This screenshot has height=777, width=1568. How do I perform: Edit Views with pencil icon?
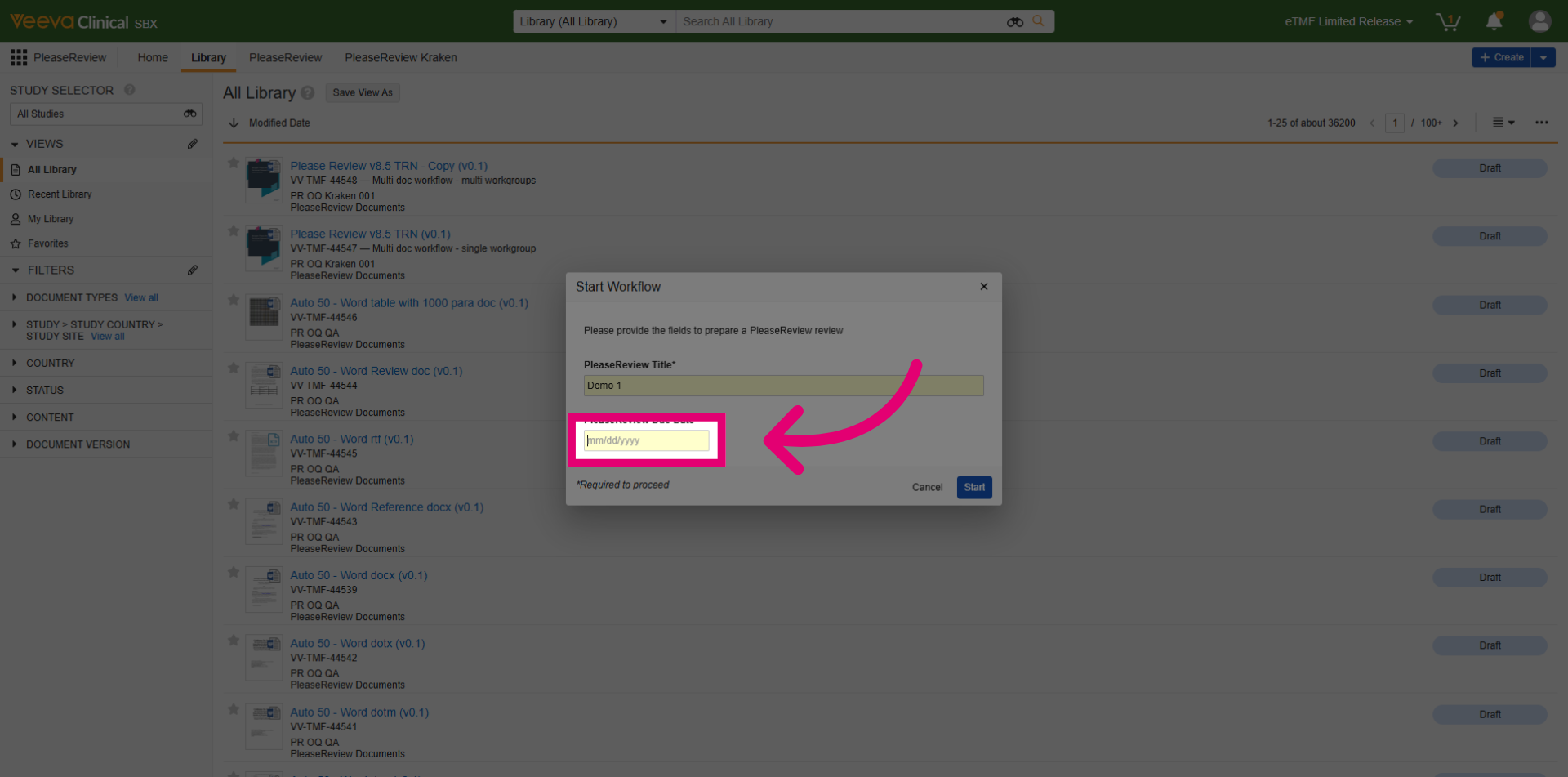(193, 144)
